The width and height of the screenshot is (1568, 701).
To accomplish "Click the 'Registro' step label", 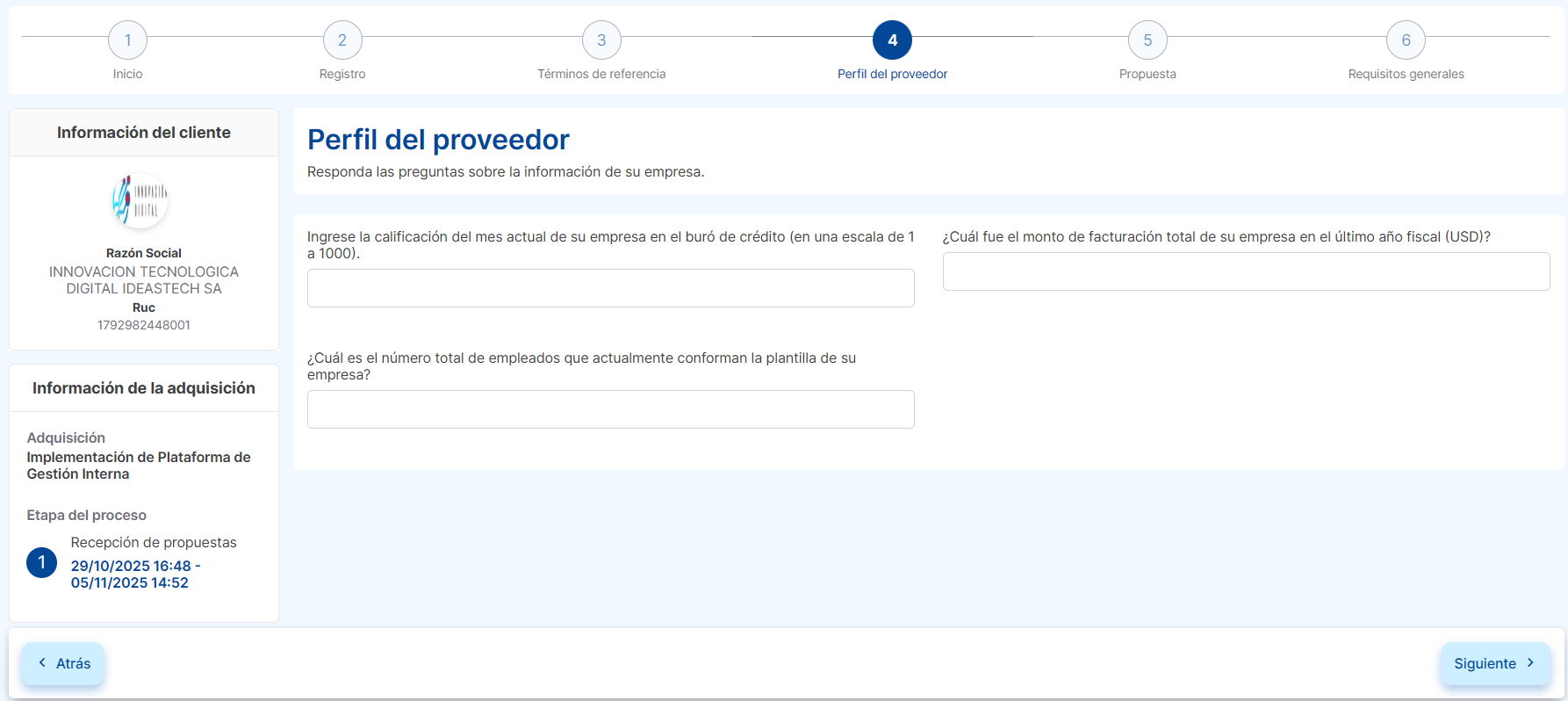I will coord(342,74).
